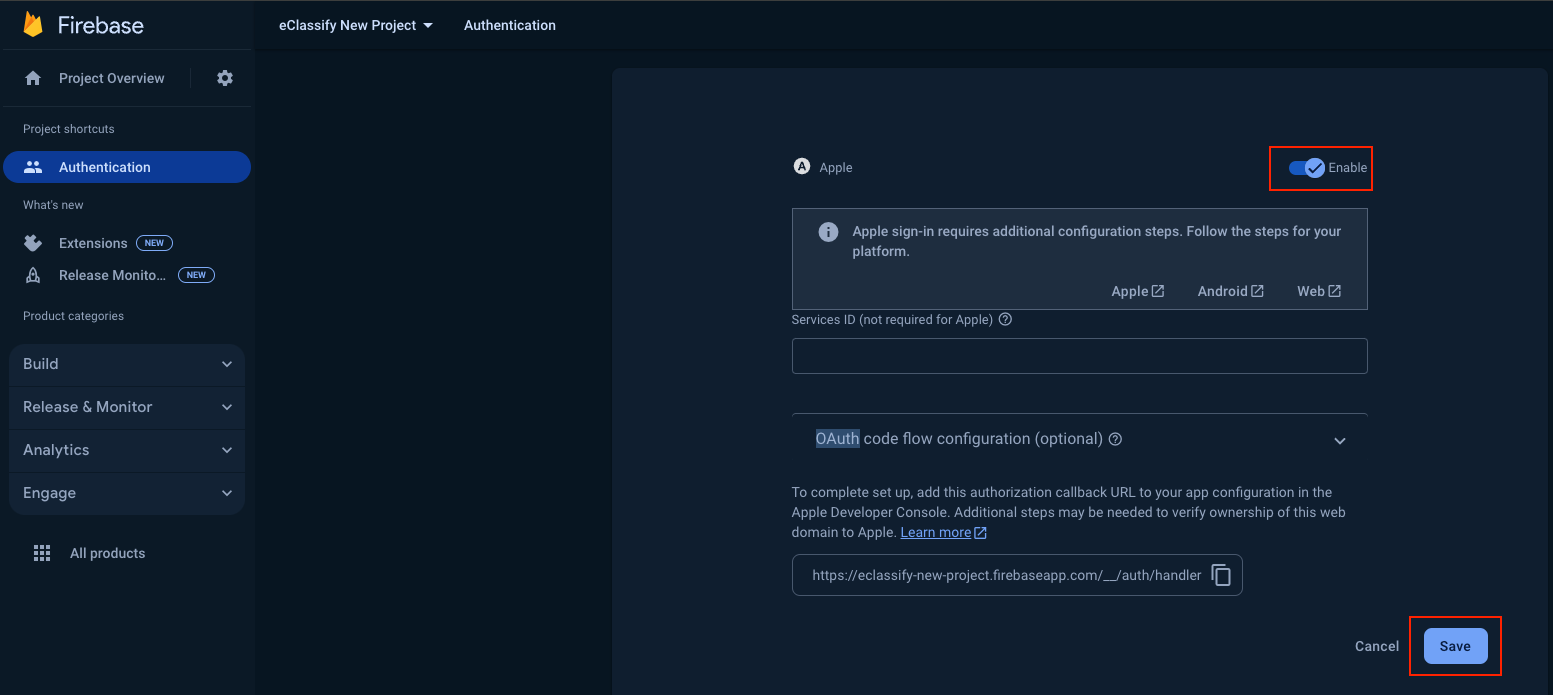Copy the authorization callback URL
Screen dimensions: 1553x695
(1220, 575)
